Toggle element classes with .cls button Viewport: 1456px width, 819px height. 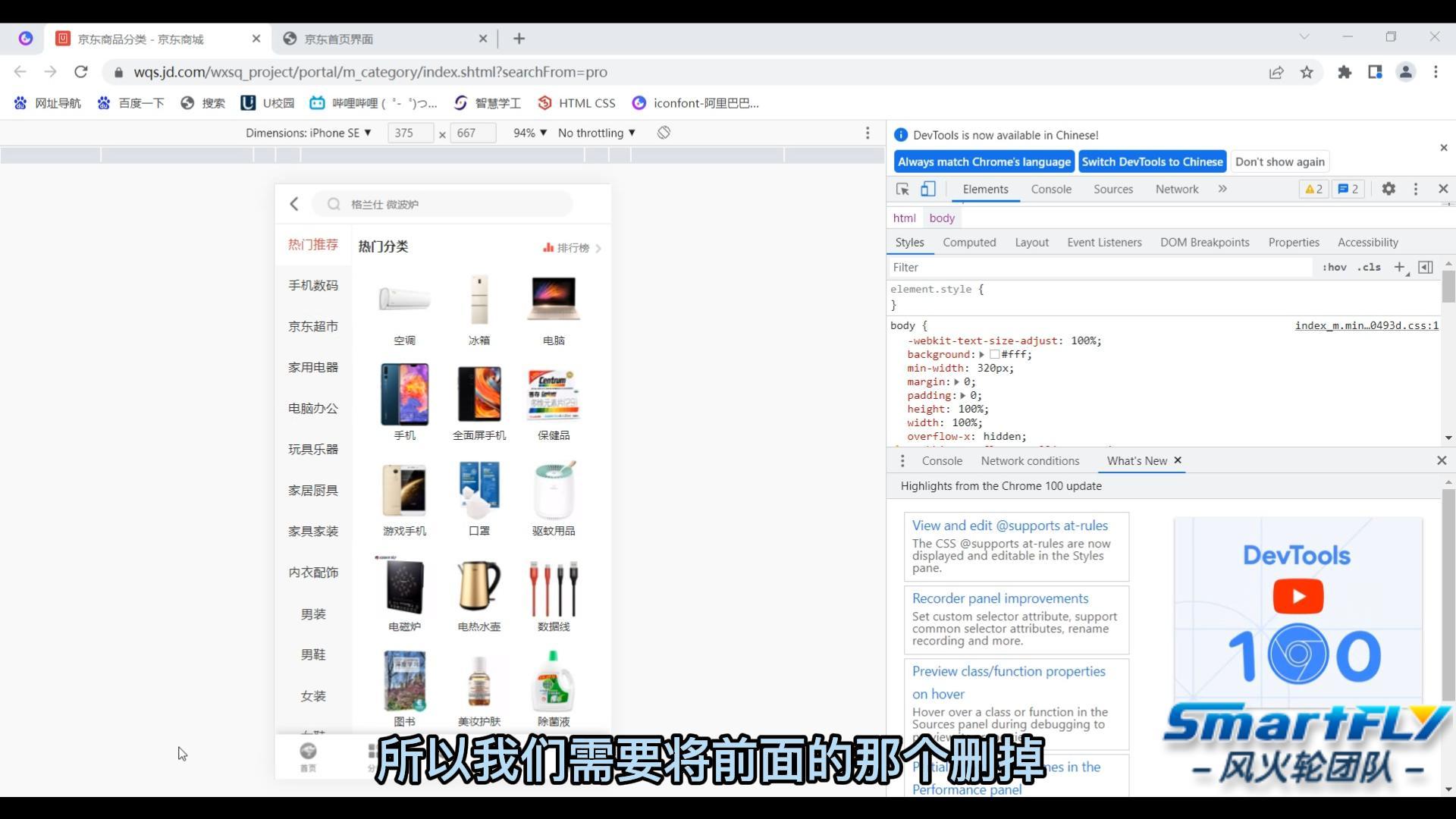(x=1369, y=267)
